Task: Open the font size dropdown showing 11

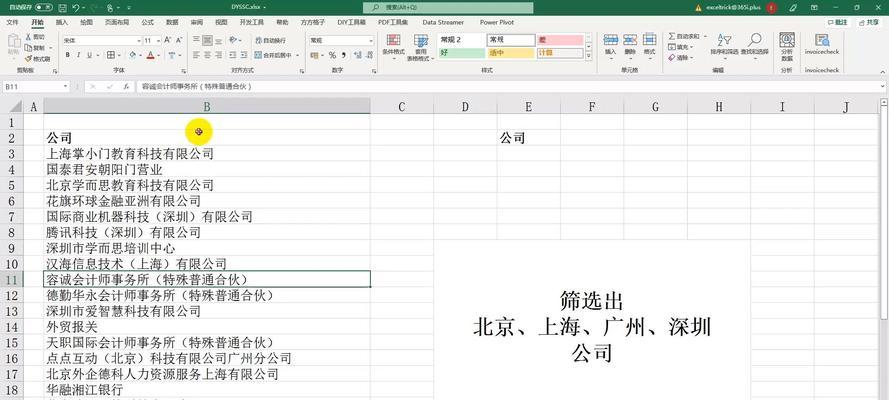Action: point(159,41)
